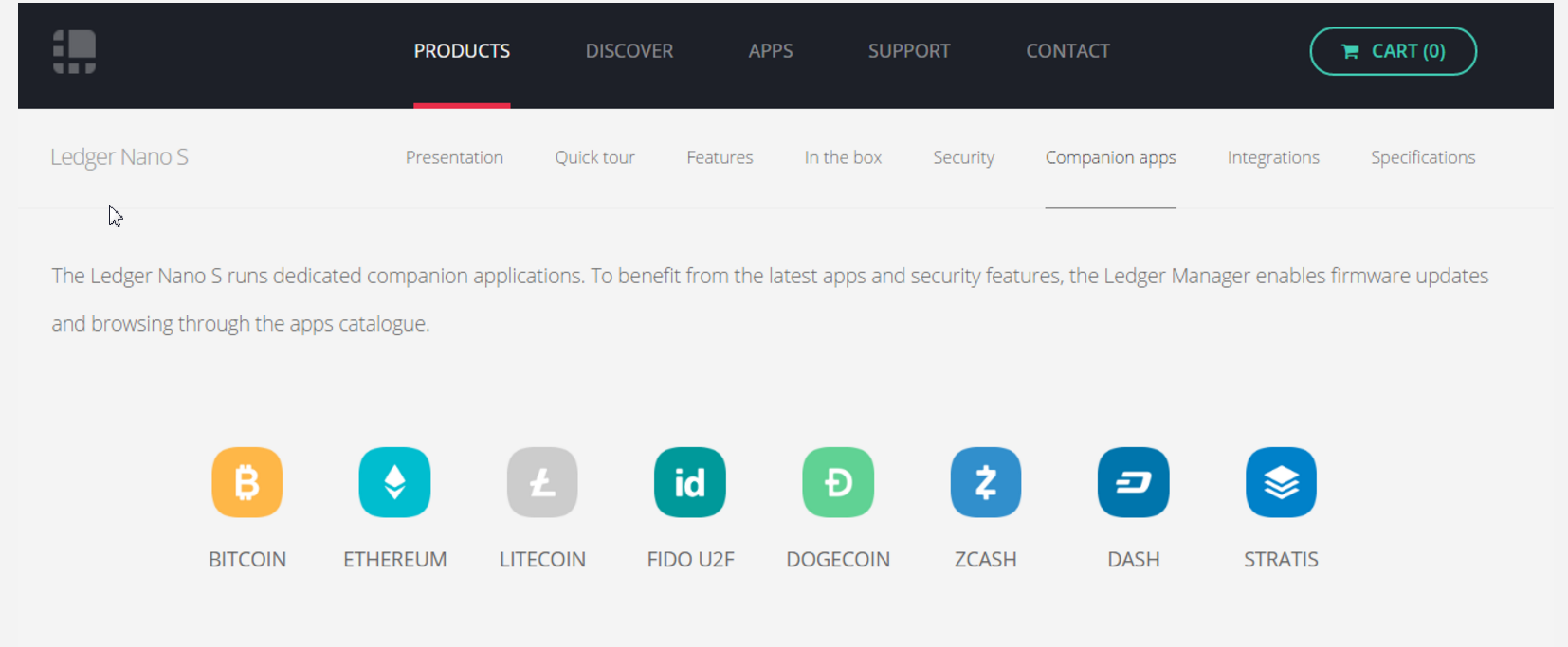The height and width of the screenshot is (647, 1568).
Task: Open the Features tab
Action: tap(720, 157)
